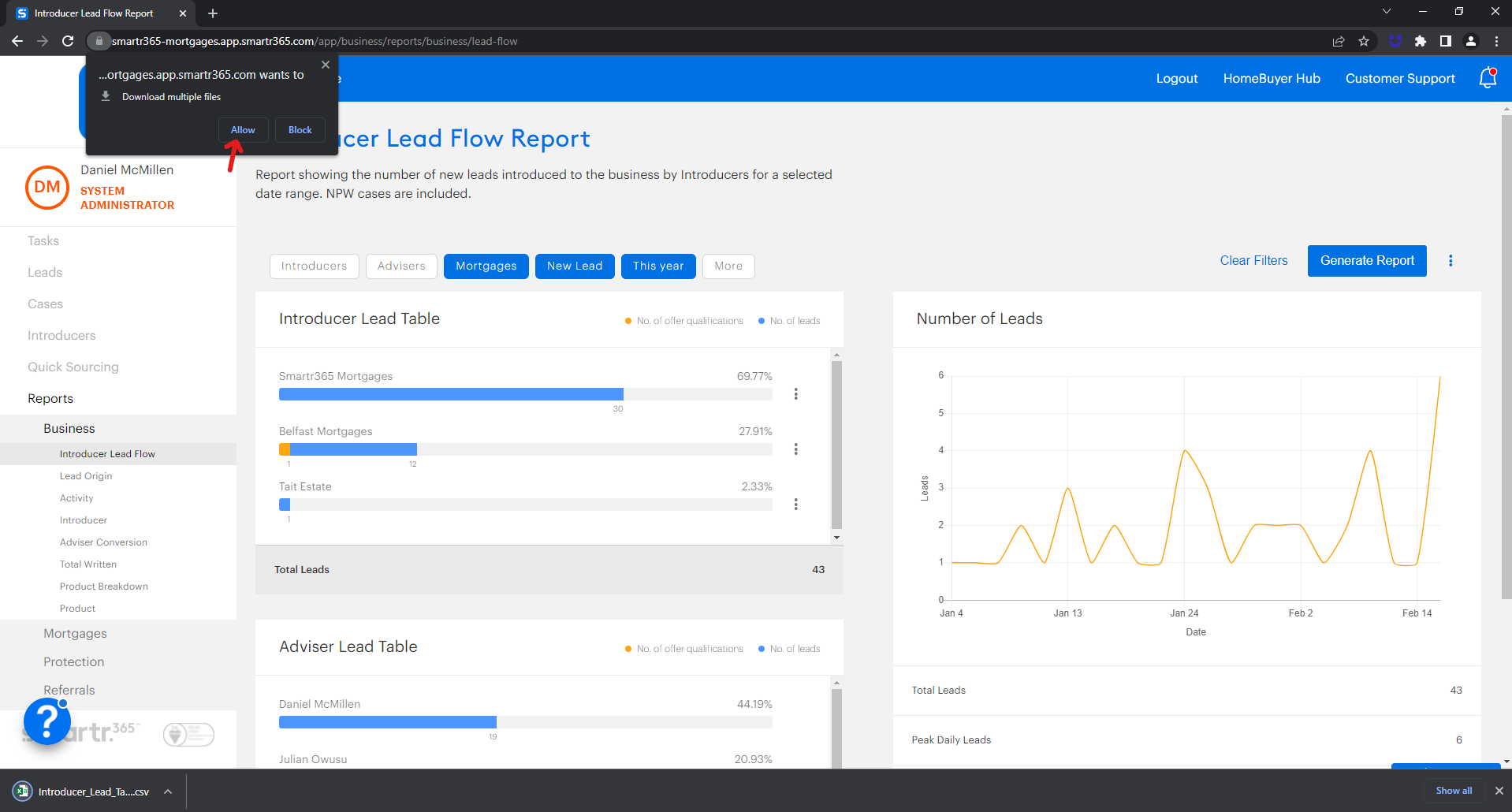Bookmark this page with the star icon
1512x812 pixels.
(1364, 41)
